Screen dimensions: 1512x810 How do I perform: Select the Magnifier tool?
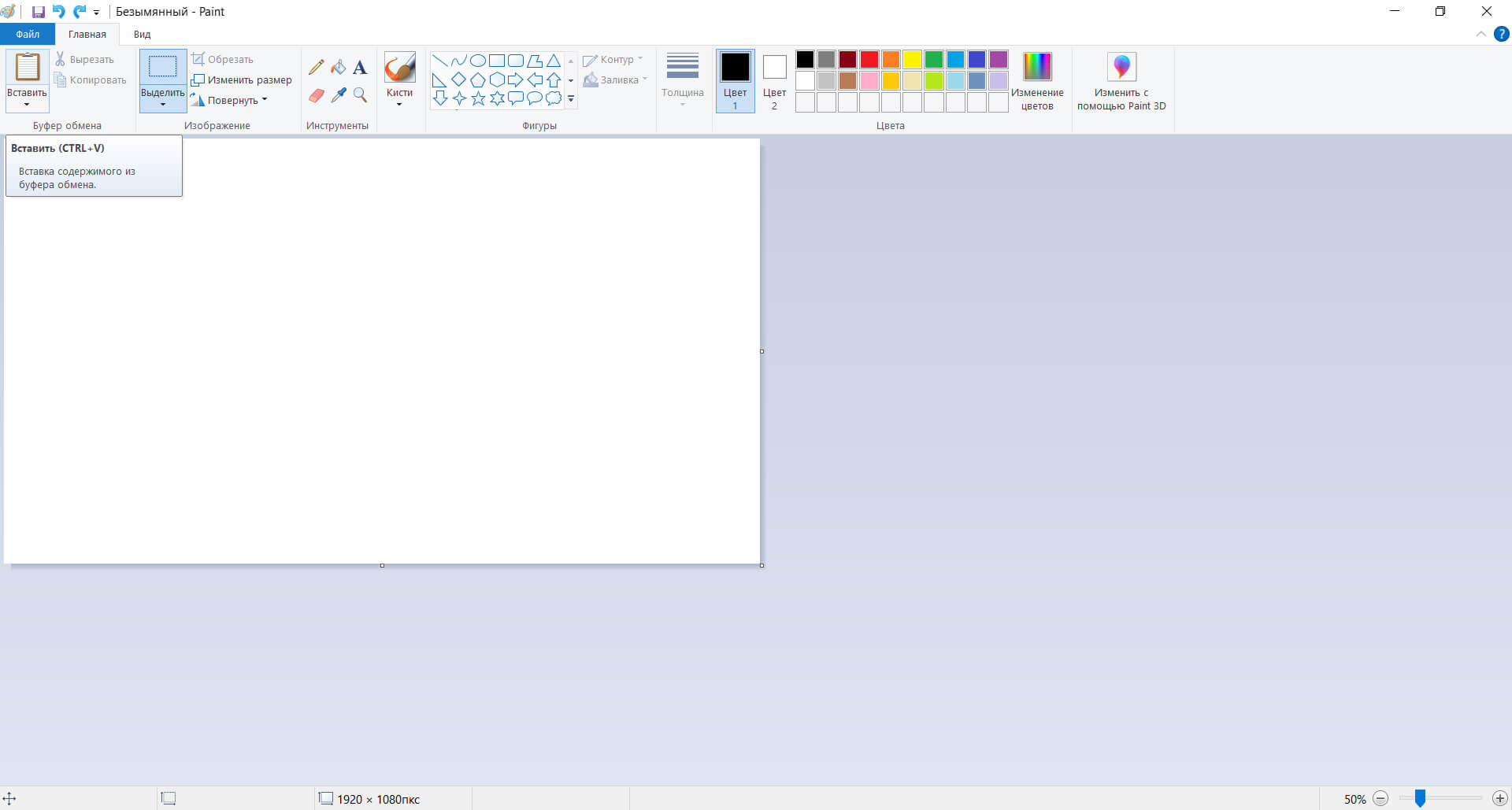360,95
